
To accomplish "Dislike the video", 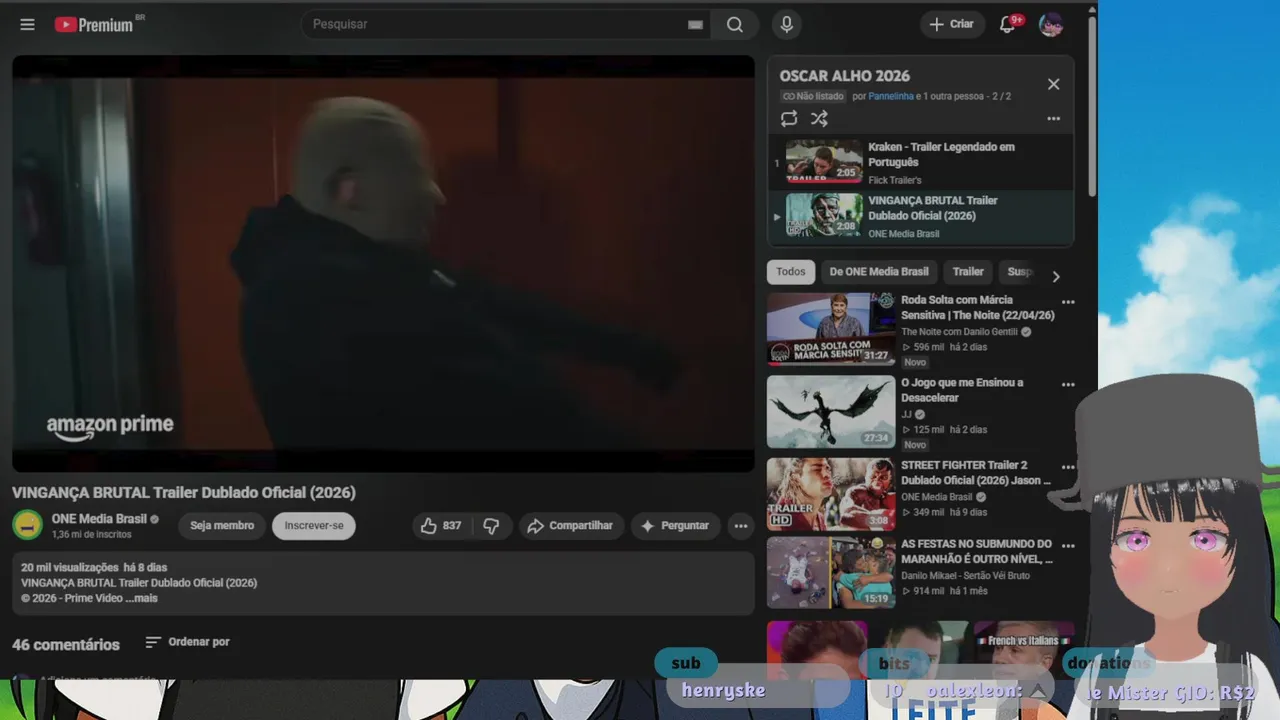I will pyautogui.click(x=491, y=526).
